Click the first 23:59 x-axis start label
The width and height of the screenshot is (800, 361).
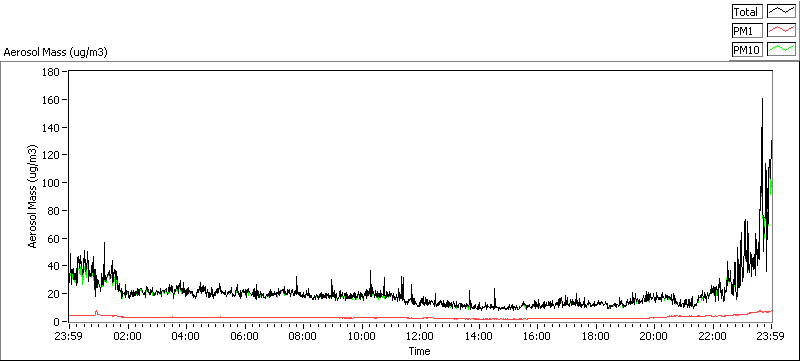pyautogui.click(x=69, y=336)
